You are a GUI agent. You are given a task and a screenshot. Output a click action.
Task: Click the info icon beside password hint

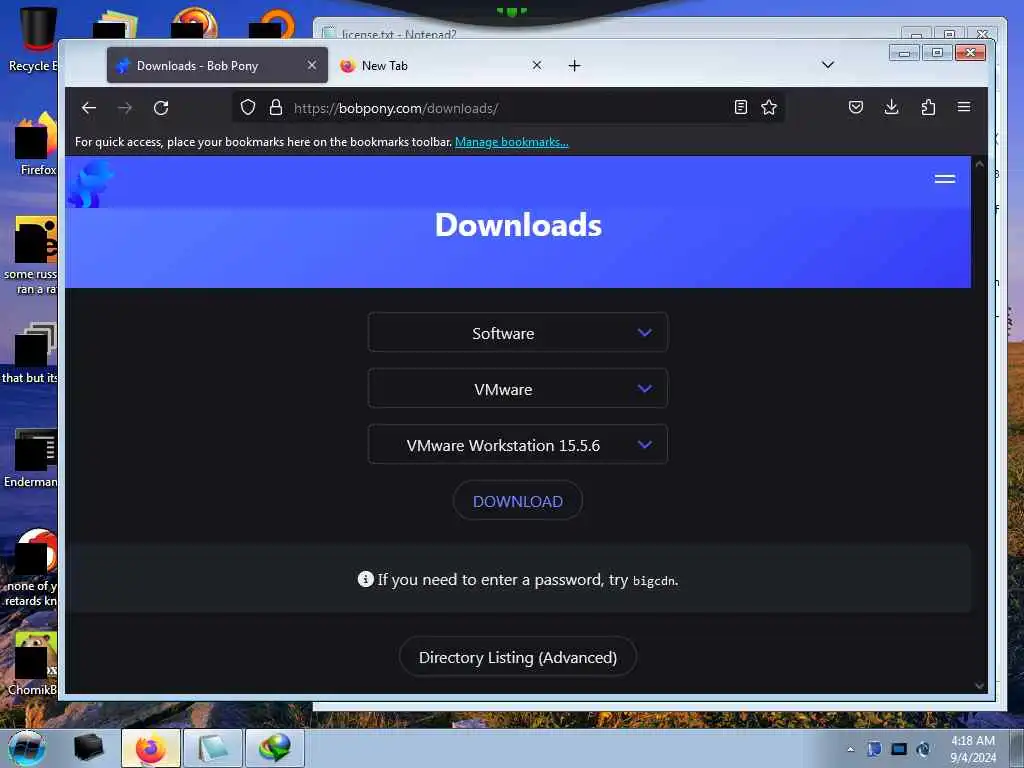pyautogui.click(x=366, y=579)
